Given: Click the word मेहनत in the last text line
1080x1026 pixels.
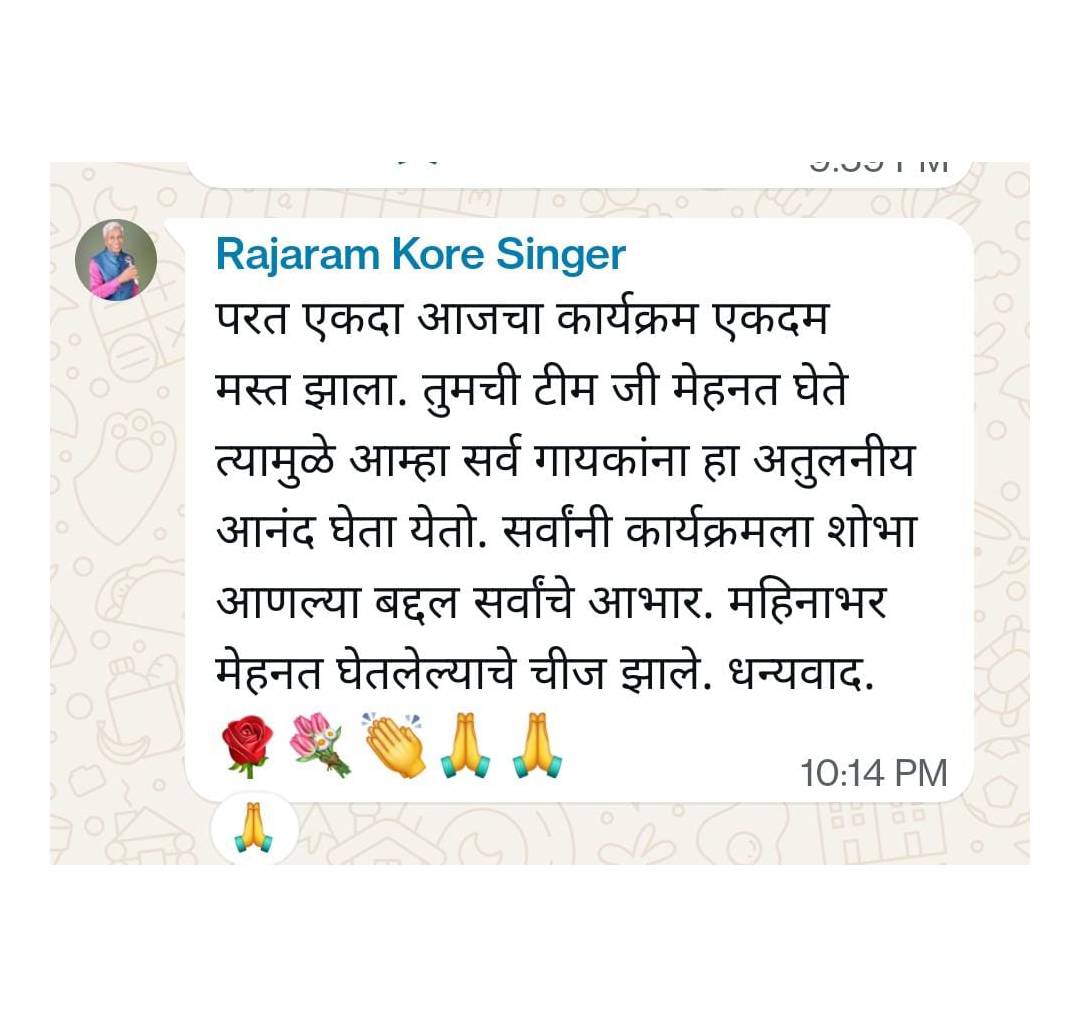Looking at the screenshot, I should click(268, 672).
